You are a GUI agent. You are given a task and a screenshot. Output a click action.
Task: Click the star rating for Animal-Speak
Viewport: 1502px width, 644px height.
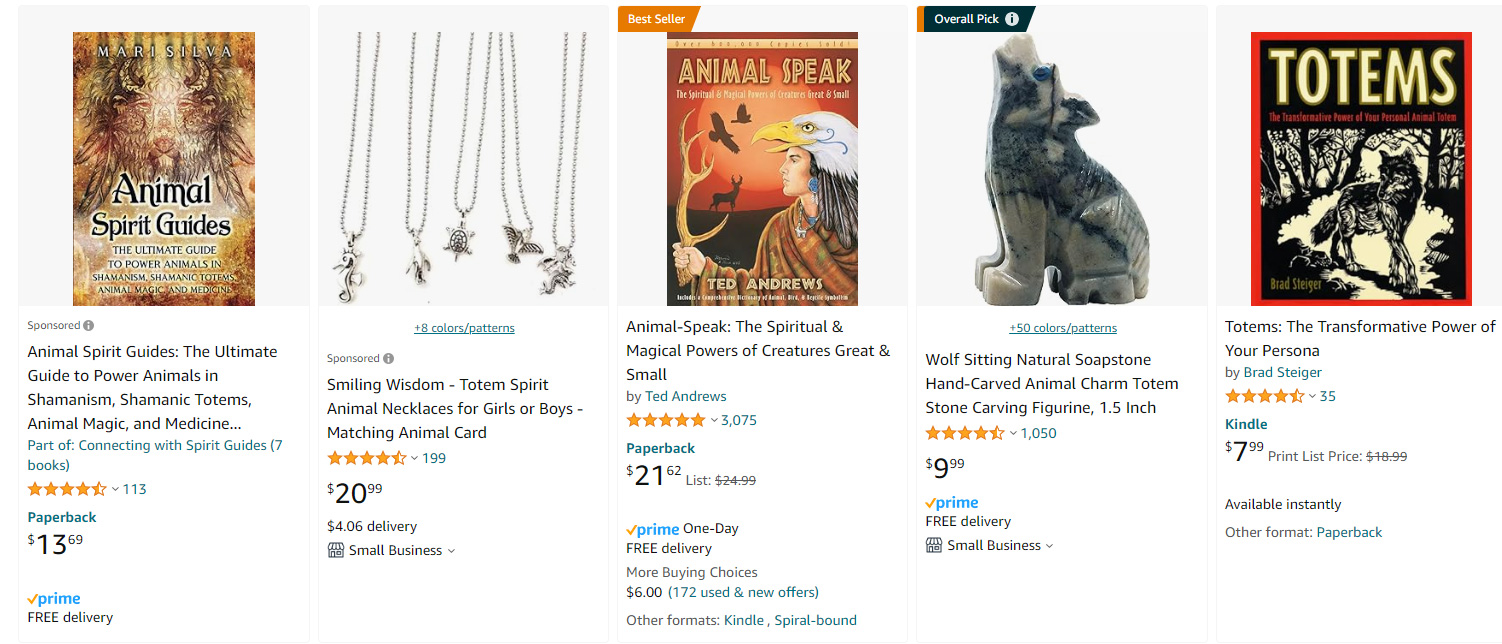click(x=665, y=421)
